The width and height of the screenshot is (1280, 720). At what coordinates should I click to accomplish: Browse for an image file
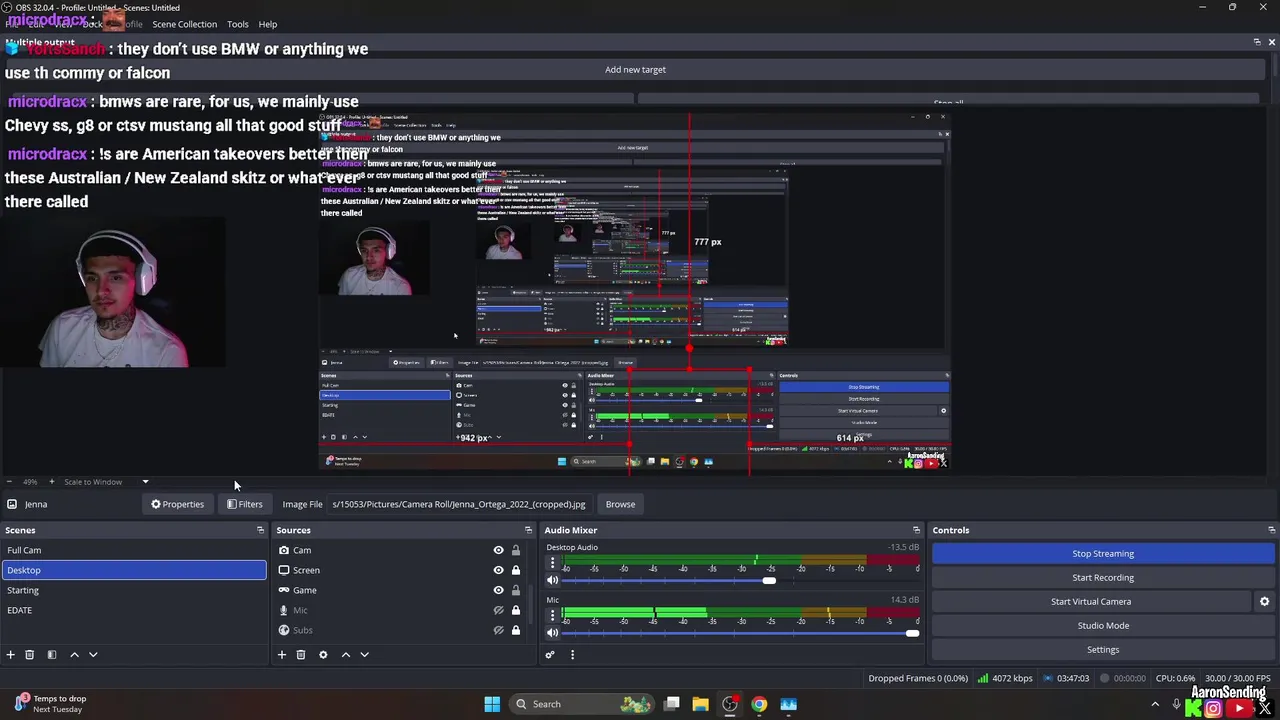620,504
